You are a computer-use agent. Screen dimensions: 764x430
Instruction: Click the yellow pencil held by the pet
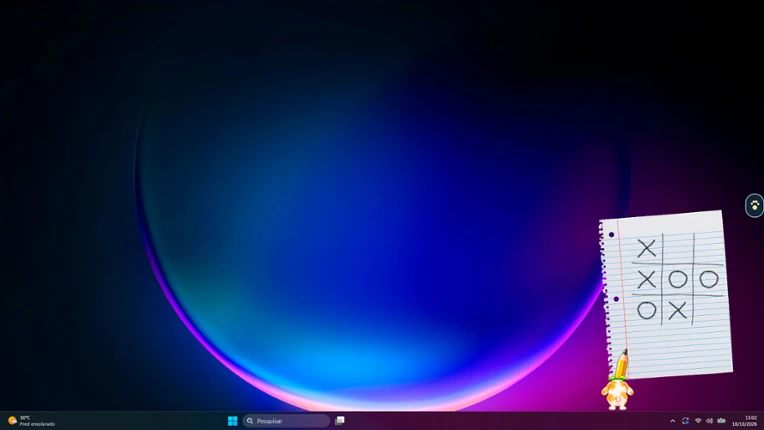pos(621,364)
